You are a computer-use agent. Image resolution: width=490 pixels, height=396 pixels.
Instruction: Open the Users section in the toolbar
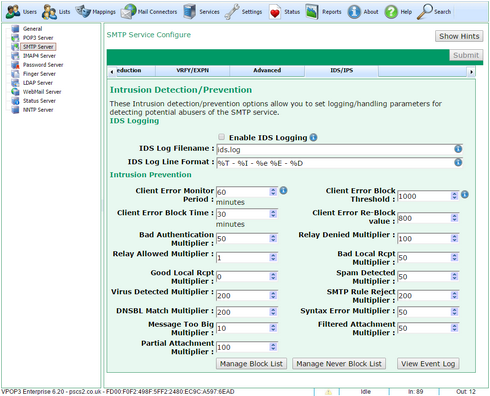[x=21, y=12]
